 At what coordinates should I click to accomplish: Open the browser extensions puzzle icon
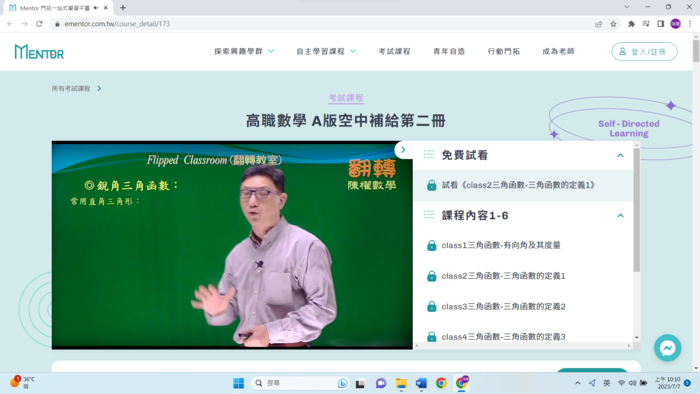(631, 24)
